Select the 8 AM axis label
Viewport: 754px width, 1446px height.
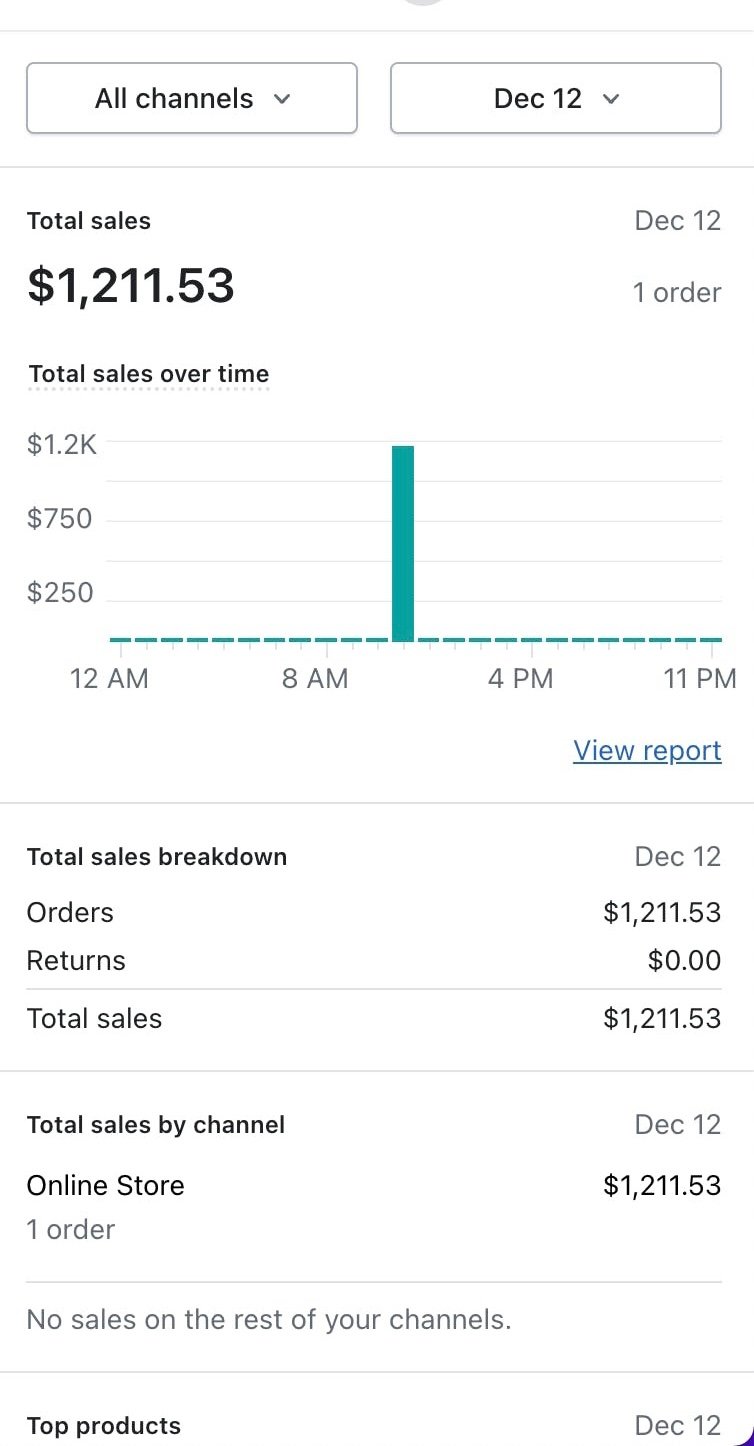pos(315,679)
